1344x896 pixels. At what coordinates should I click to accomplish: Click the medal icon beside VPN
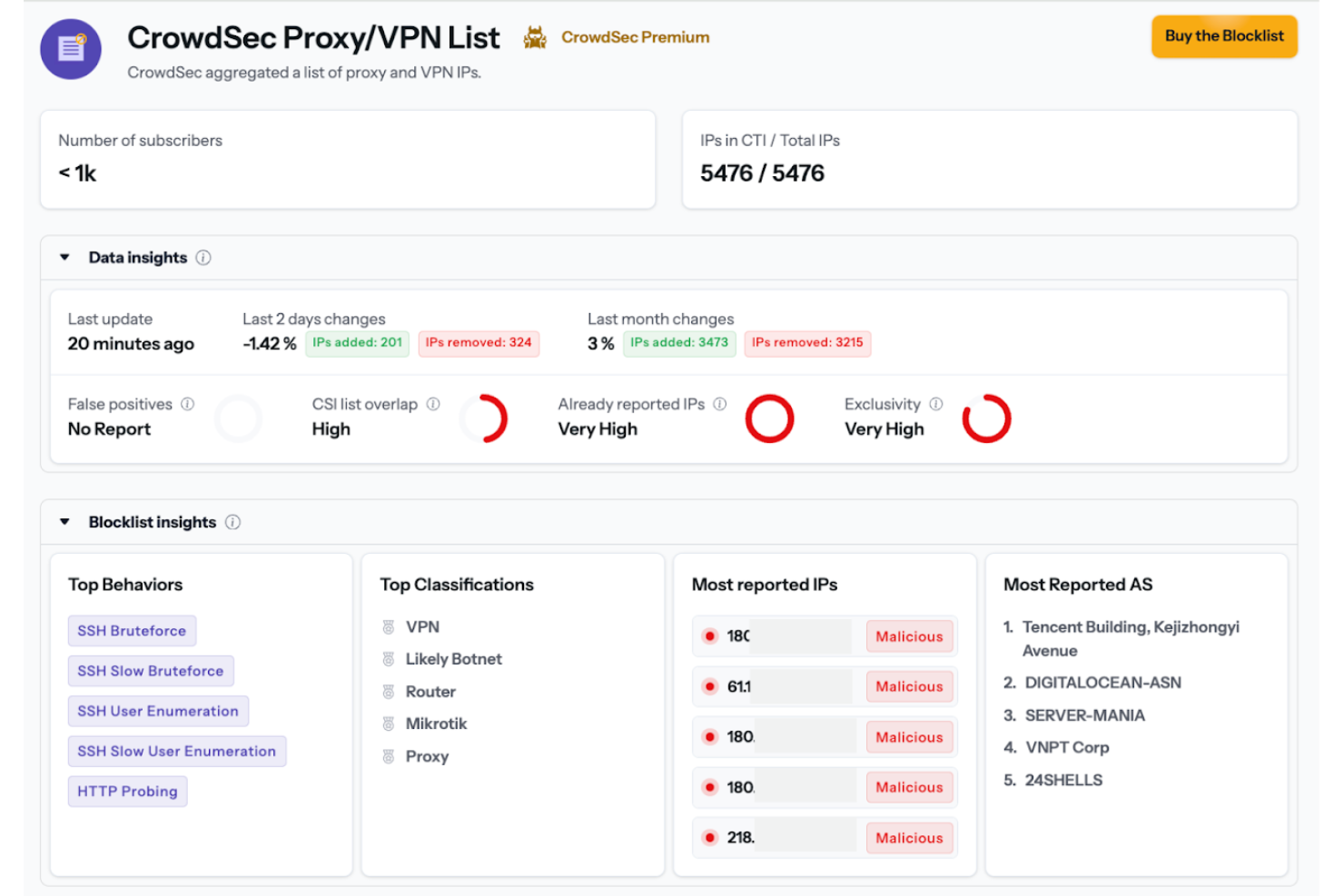click(x=389, y=627)
